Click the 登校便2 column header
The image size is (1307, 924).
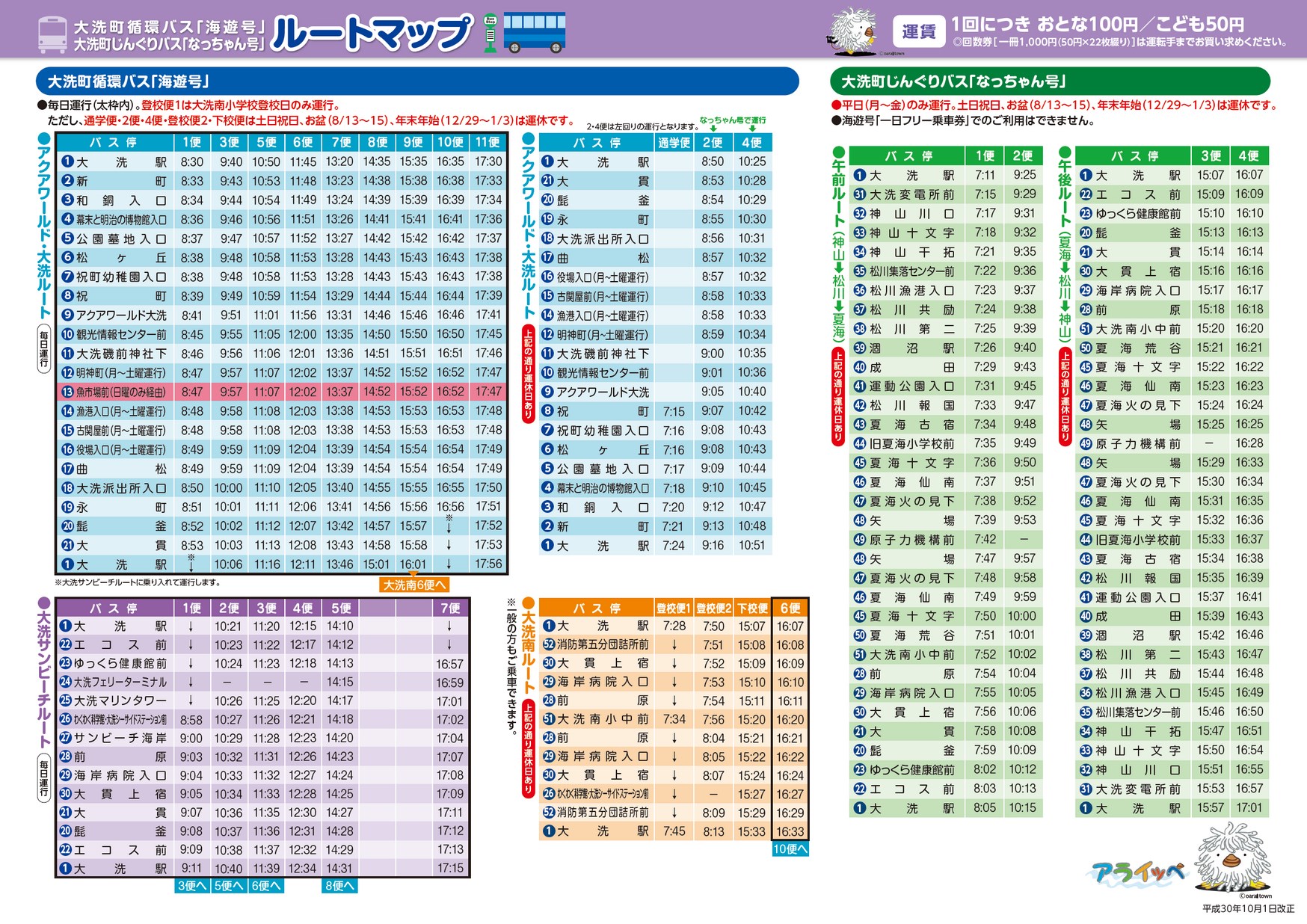tap(713, 608)
